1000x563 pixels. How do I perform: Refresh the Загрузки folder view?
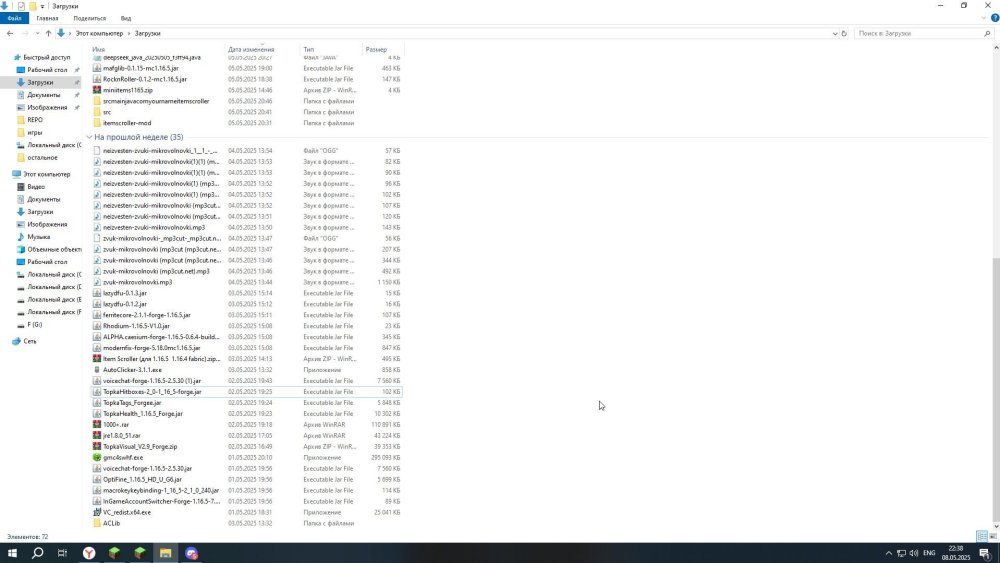(844, 33)
